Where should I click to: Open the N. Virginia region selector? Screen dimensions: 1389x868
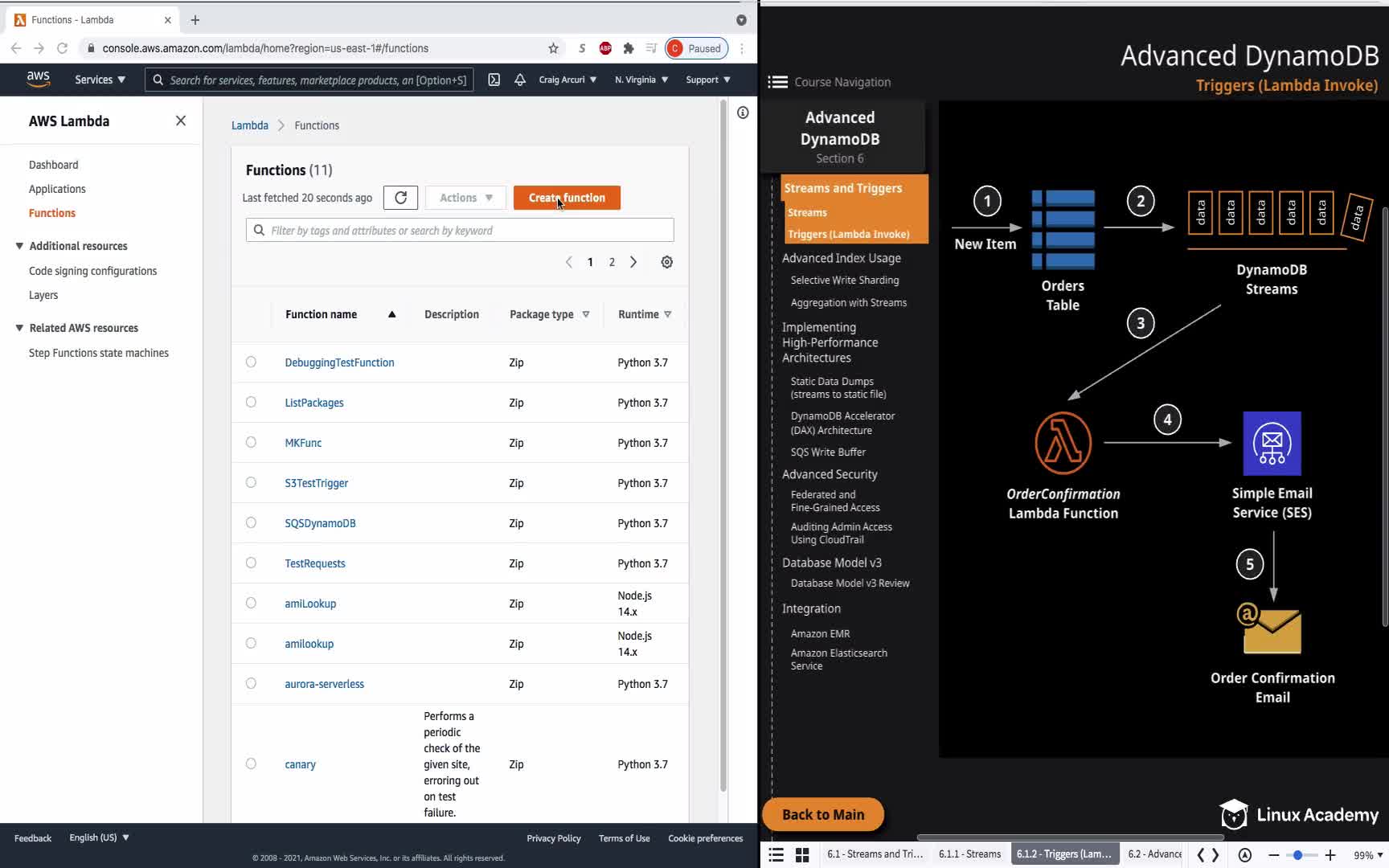click(x=641, y=80)
